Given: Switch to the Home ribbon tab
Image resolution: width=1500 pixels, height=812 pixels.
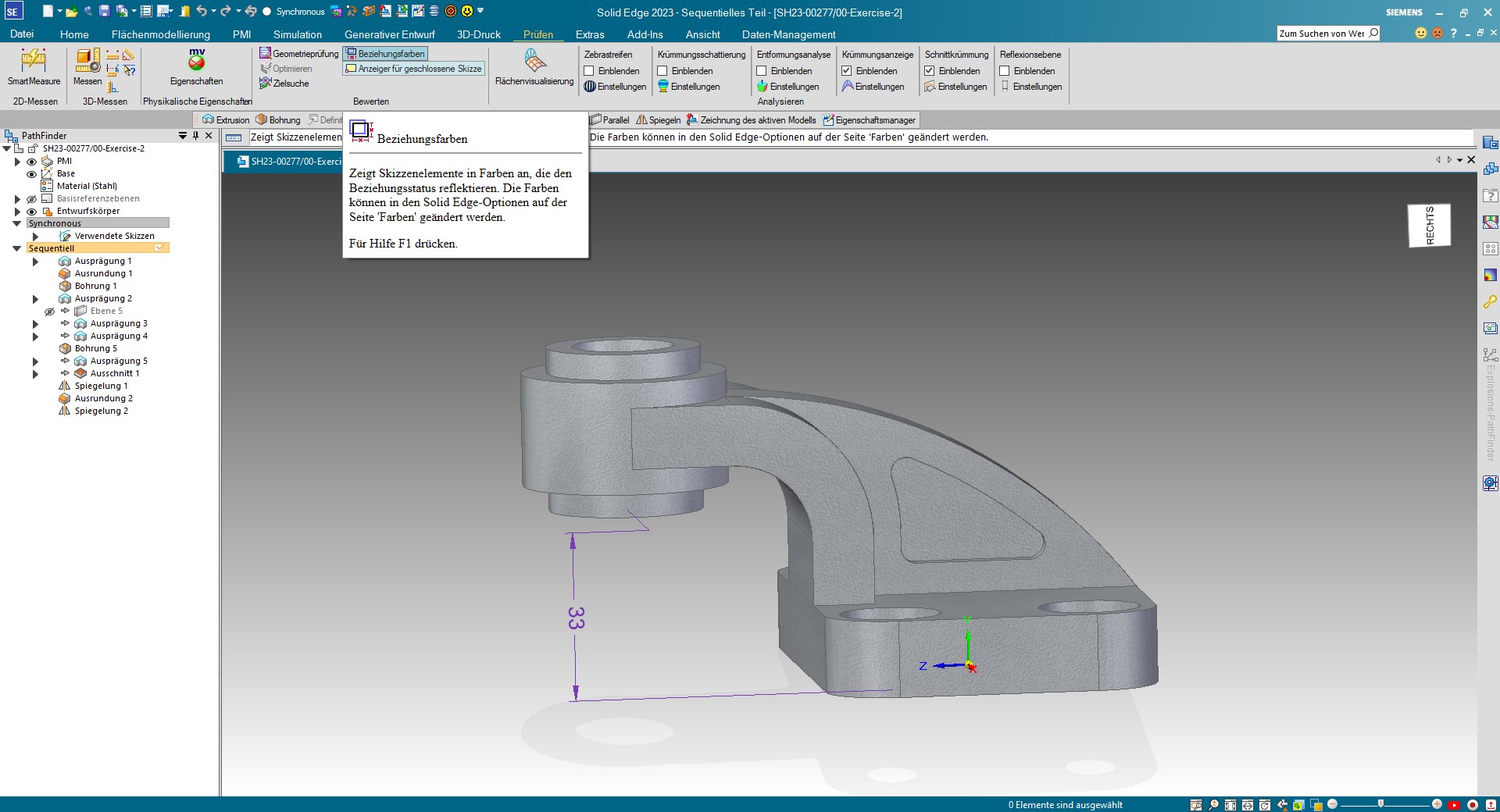Looking at the screenshot, I should click(74, 34).
